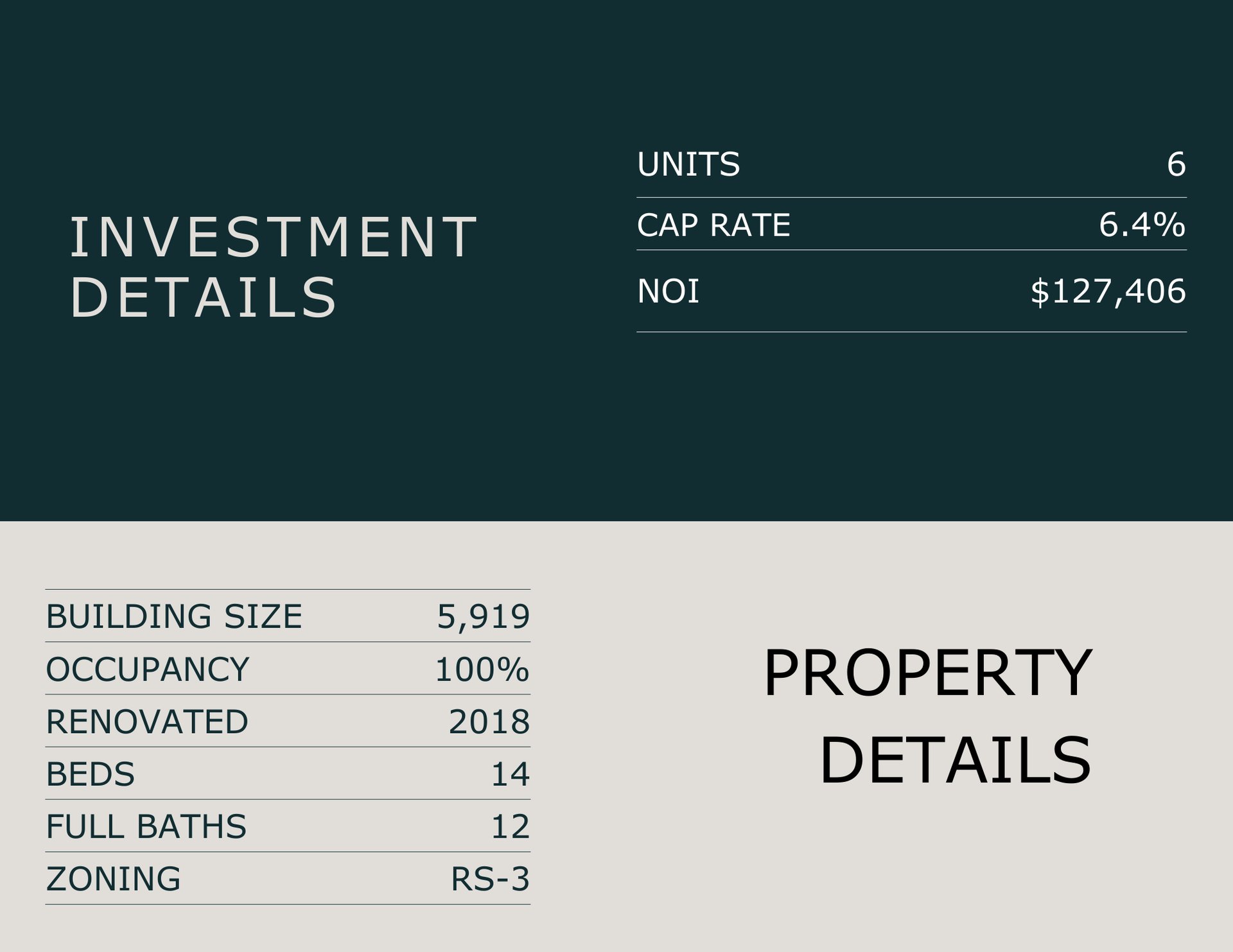
Task: Click the RS-3 zoning value
Action: tap(490, 879)
